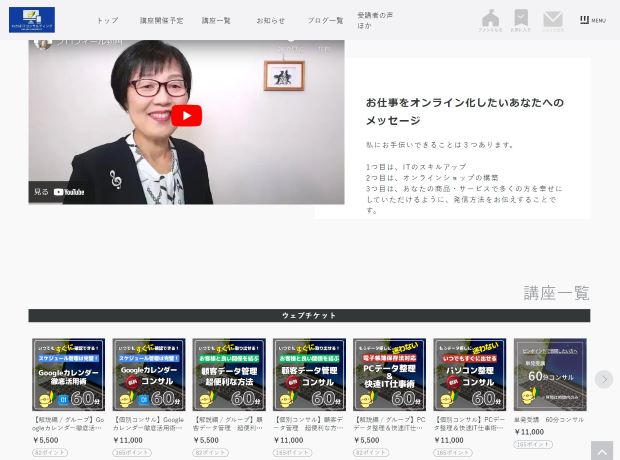Screen dimensions: 620x460
Task: Click the 見る watch button on video
Action: [x=41, y=192]
